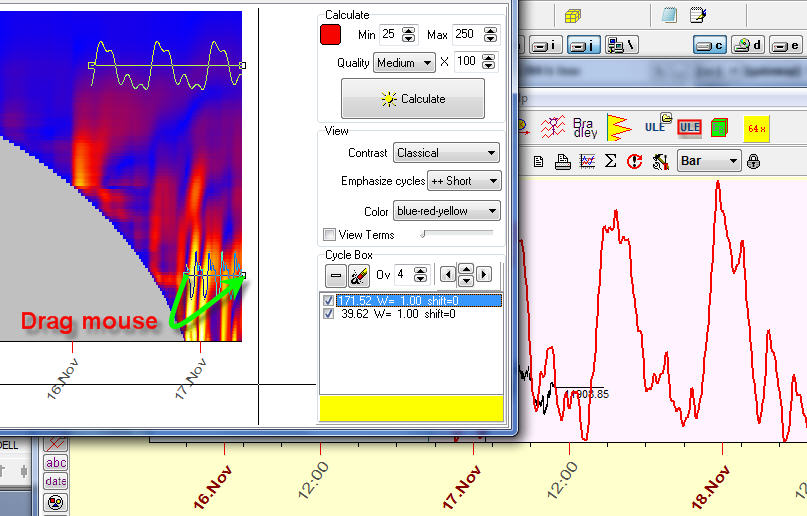This screenshot has height=516, width=807.
Task: Uncheck the 171.52 cycle checkbox
Action: pos(330,300)
